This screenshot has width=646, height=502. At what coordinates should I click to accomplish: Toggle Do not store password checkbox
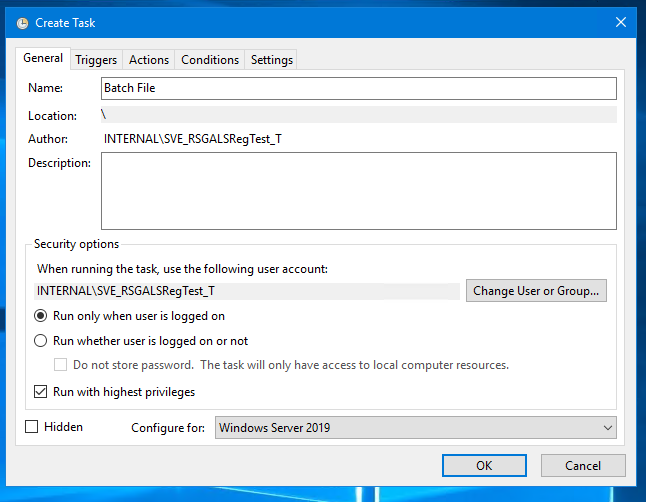pos(61,365)
